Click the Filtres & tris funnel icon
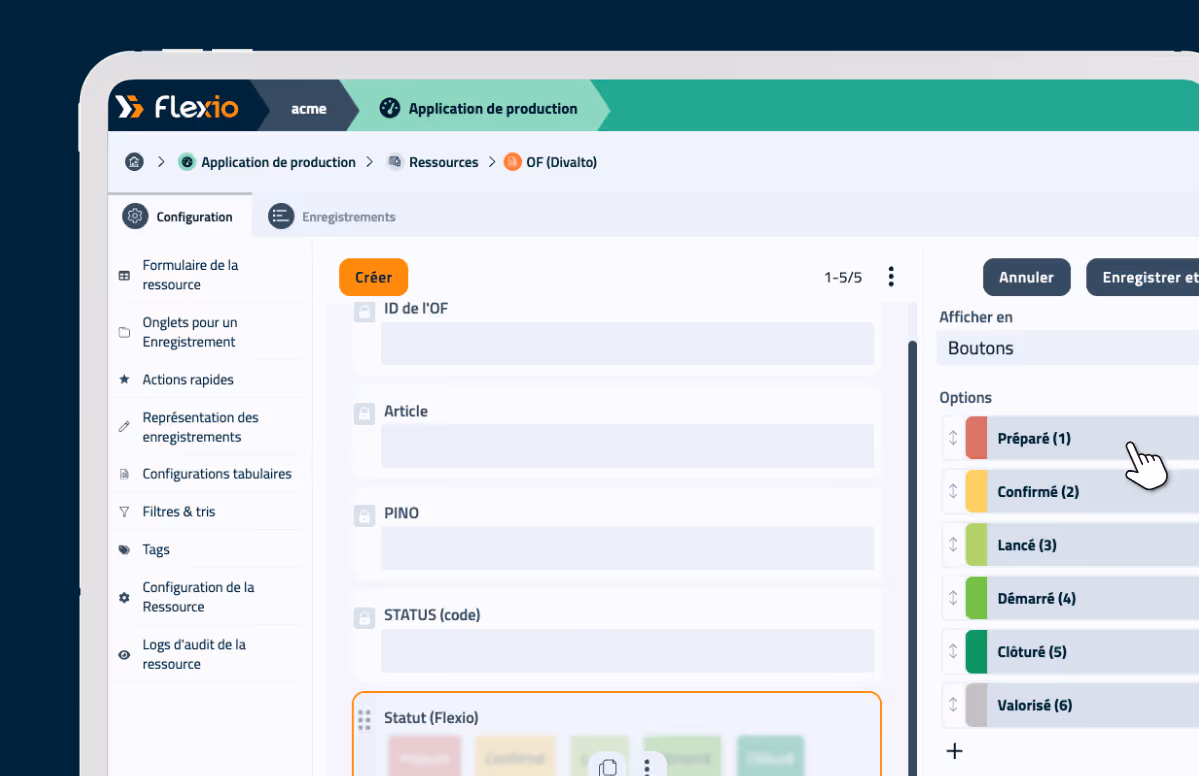The height and width of the screenshot is (776, 1199). pos(124,511)
